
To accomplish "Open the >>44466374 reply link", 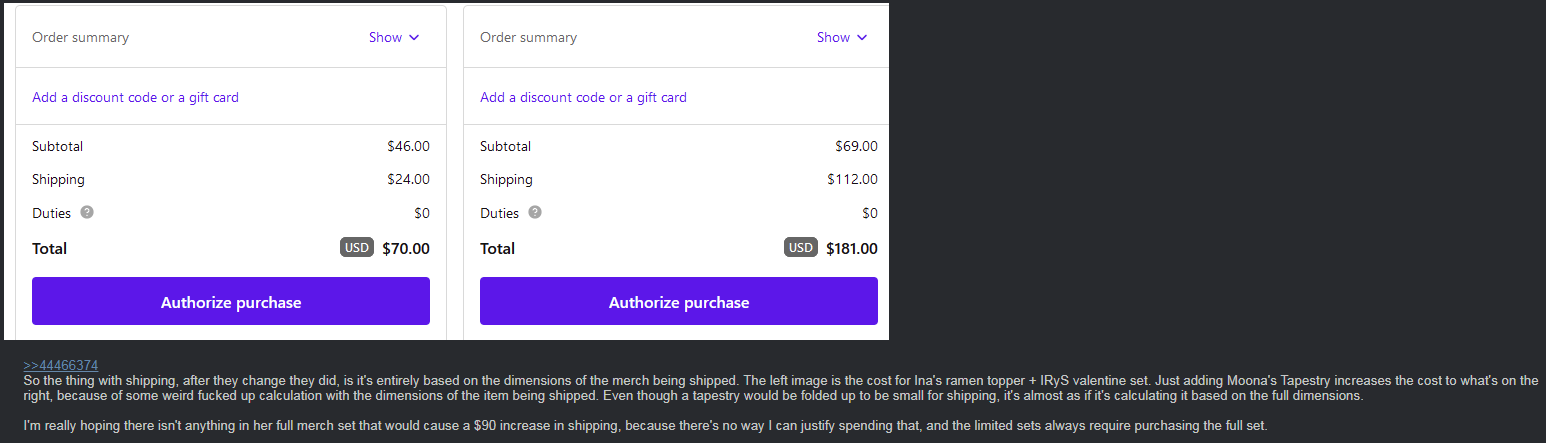I will [x=60, y=365].
